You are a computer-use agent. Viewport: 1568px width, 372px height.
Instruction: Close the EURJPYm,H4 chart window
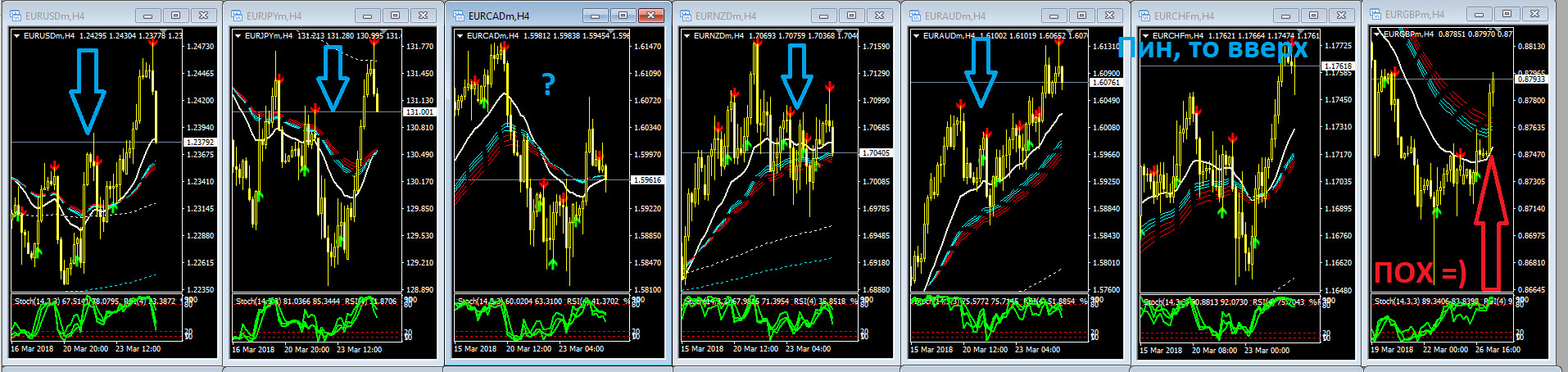(424, 16)
